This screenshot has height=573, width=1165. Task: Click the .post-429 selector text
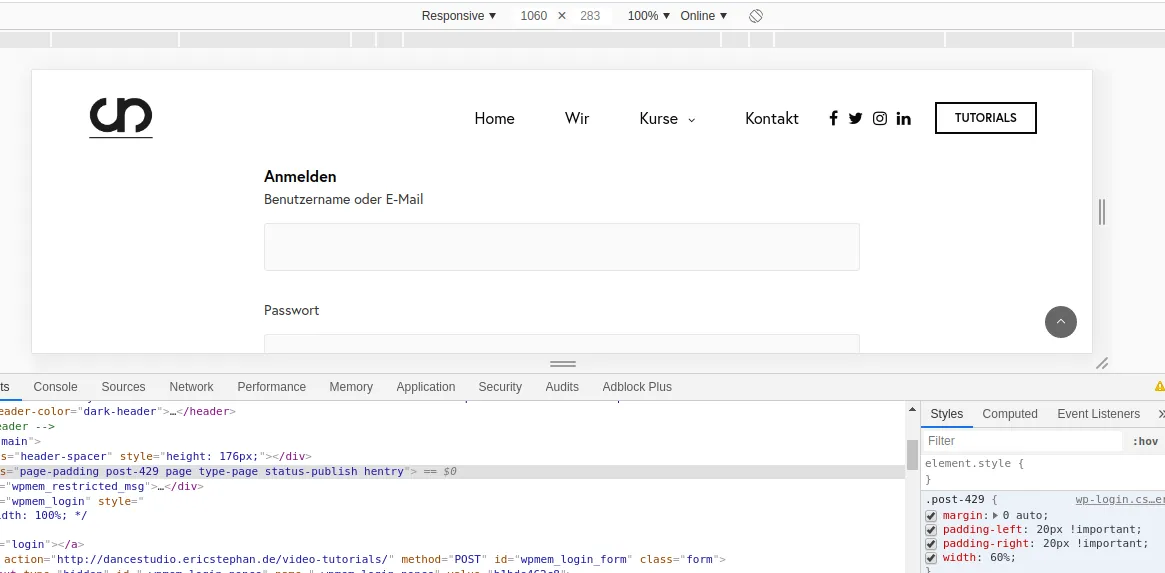tap(955, 500)
